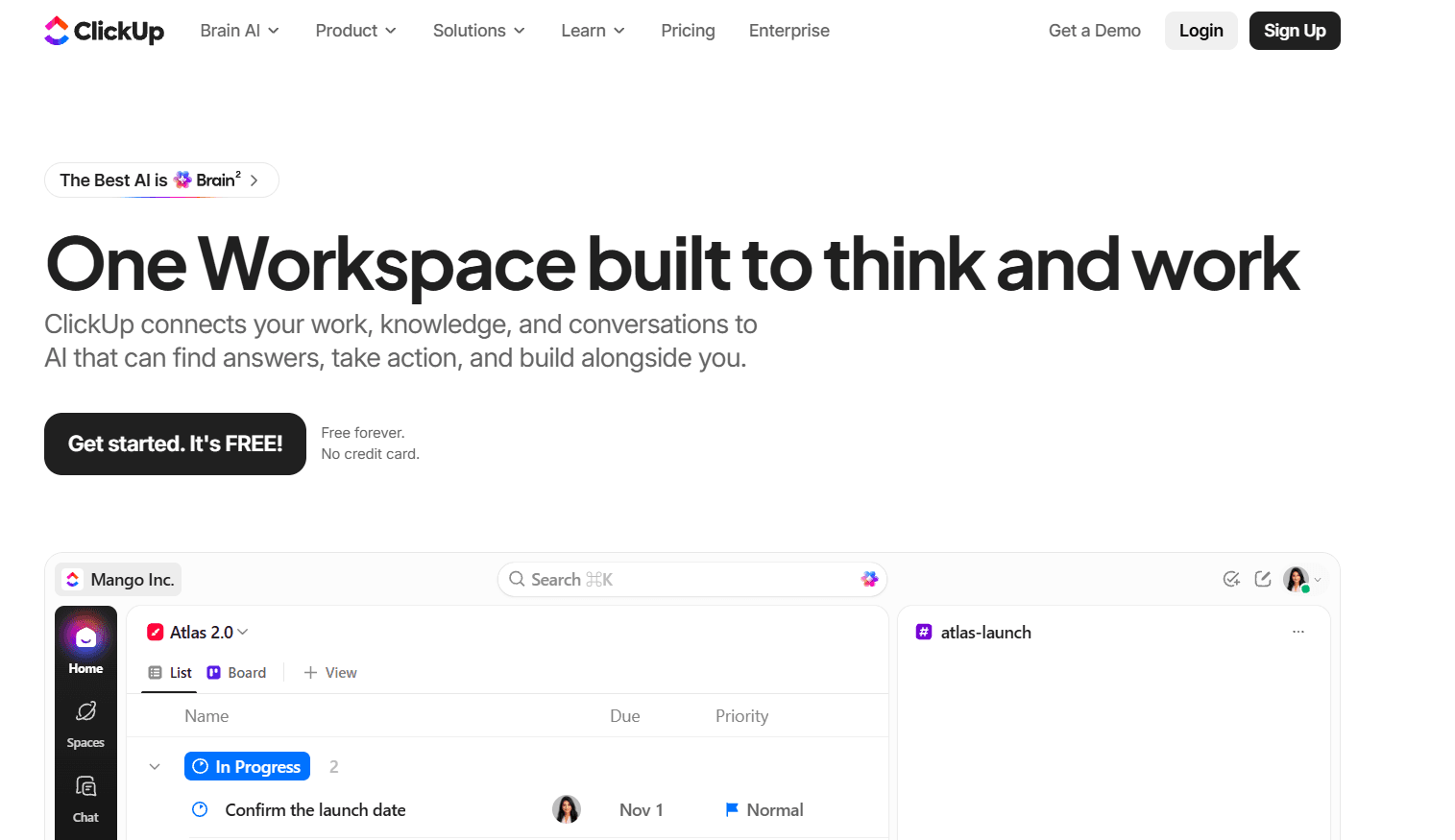Click the status circle beside Confirm the launch date

coord(200,809)
